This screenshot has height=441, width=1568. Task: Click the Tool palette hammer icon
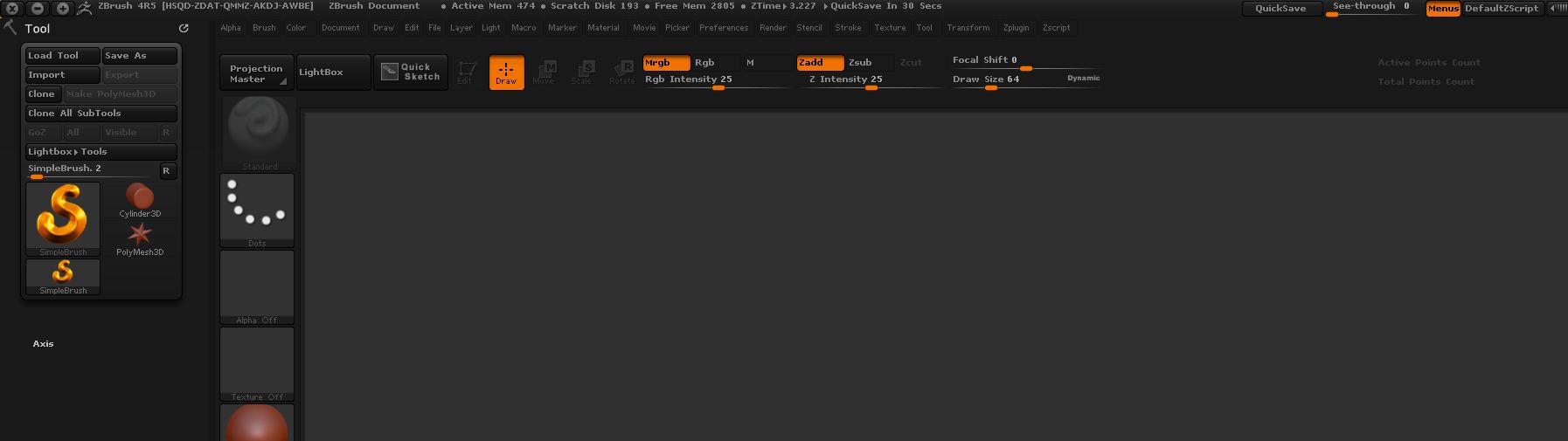coord(10,27)
